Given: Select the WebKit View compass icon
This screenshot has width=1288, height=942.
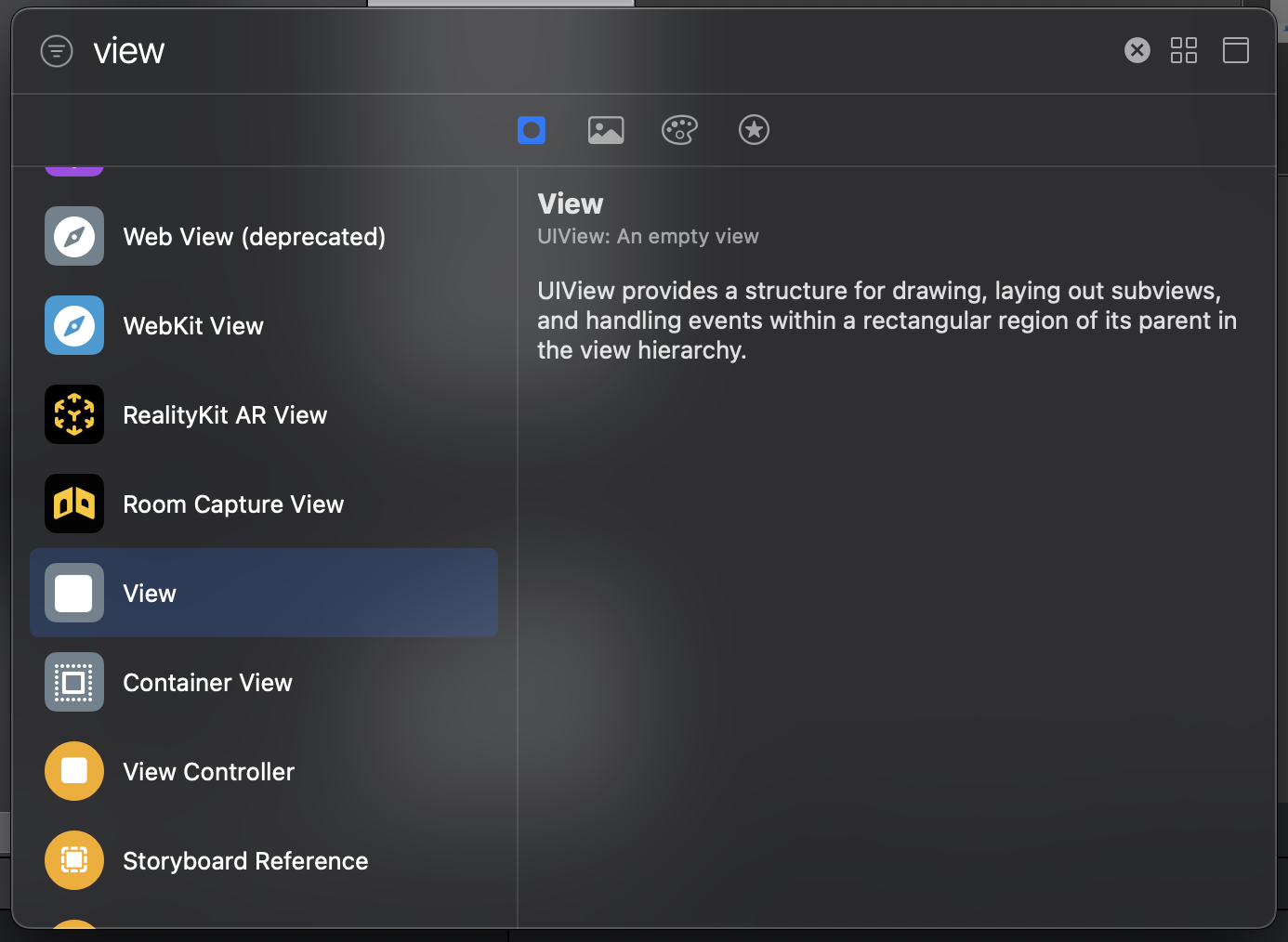Looking at the screenshot, I should point(74,325).
